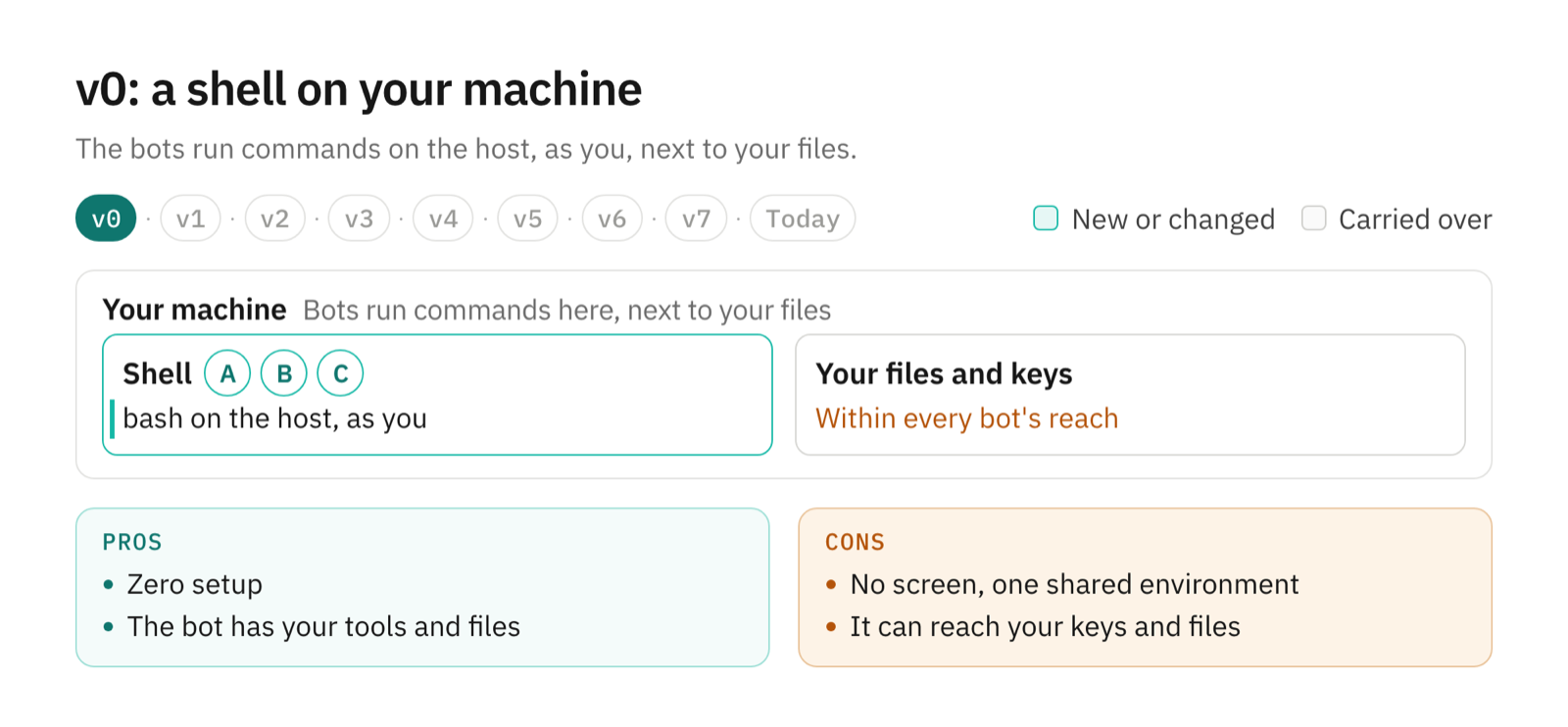Viewport: 1568px width, 727px height.
Task: Click 'The bot has your tools and files' bullet
Action: point(323,627)
